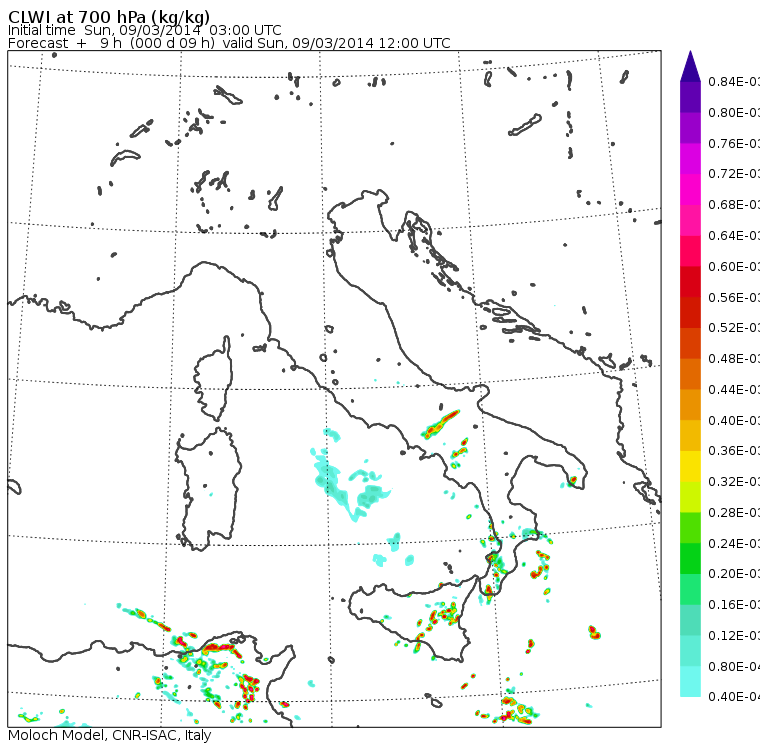
Task: Select the pink band between 0.68E-03 and 0.72E-03
Action: click(x=690, y=190)
